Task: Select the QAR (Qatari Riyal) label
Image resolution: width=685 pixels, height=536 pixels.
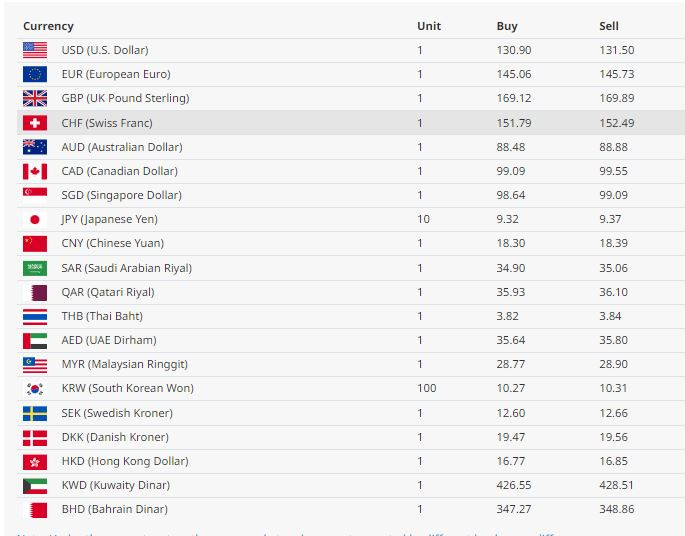Action: tap(108, 292)
